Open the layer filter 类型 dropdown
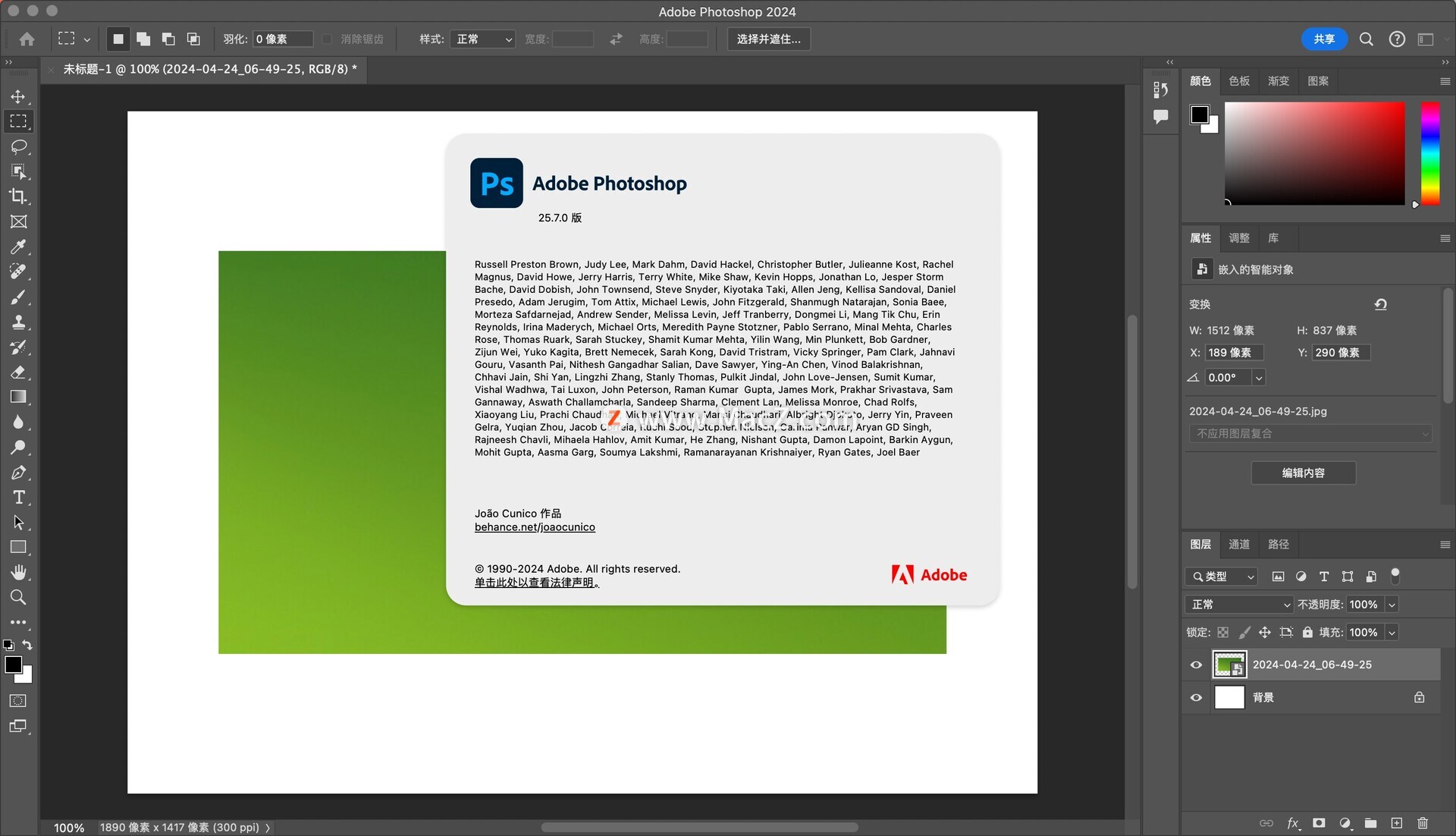Screen dimensions: 1456x836 [1222, 577]
